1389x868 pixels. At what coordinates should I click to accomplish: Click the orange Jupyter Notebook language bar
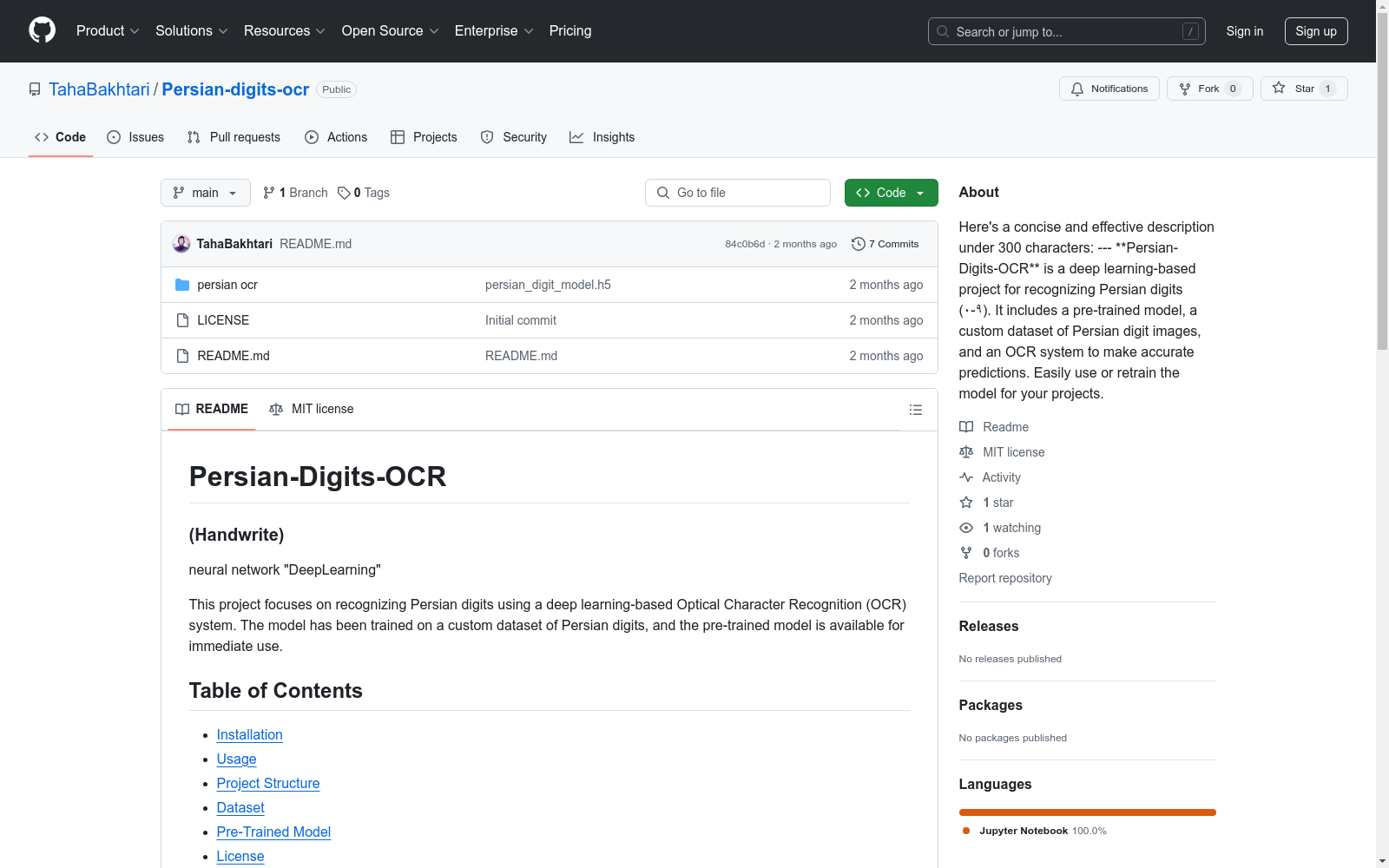(1088, 812)
